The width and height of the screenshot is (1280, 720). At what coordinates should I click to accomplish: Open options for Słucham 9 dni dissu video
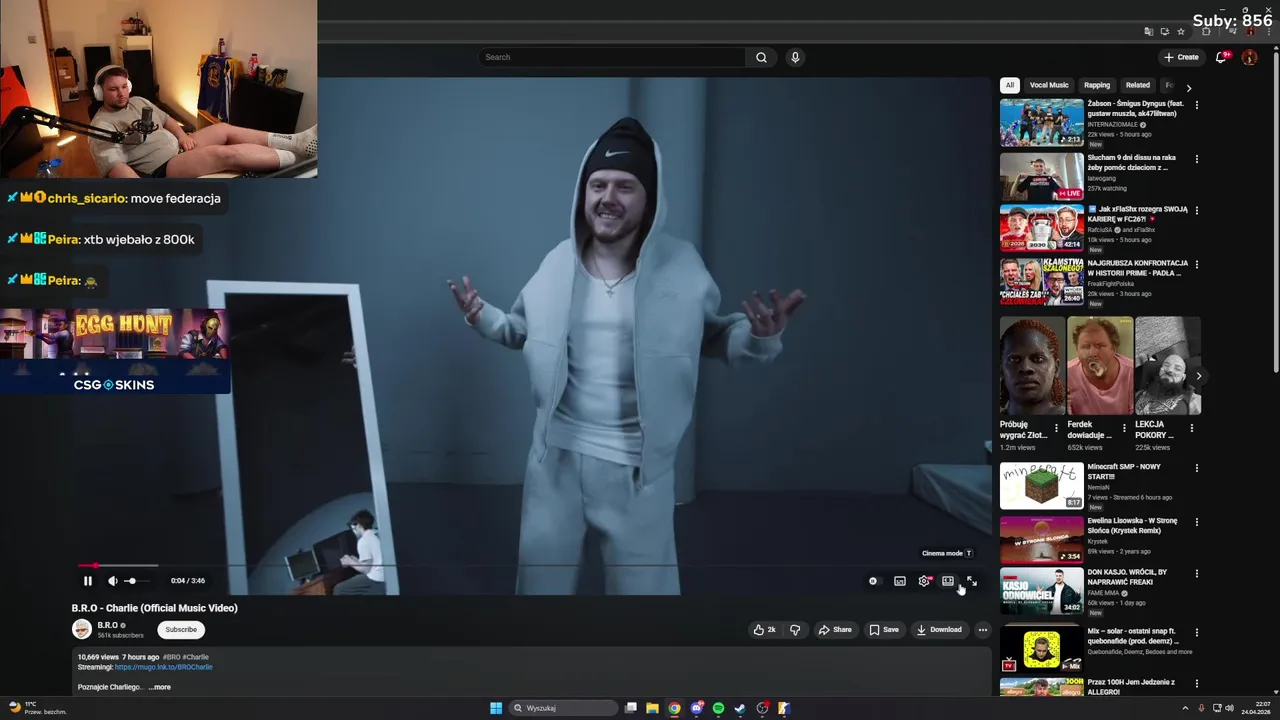point(1197,159)
